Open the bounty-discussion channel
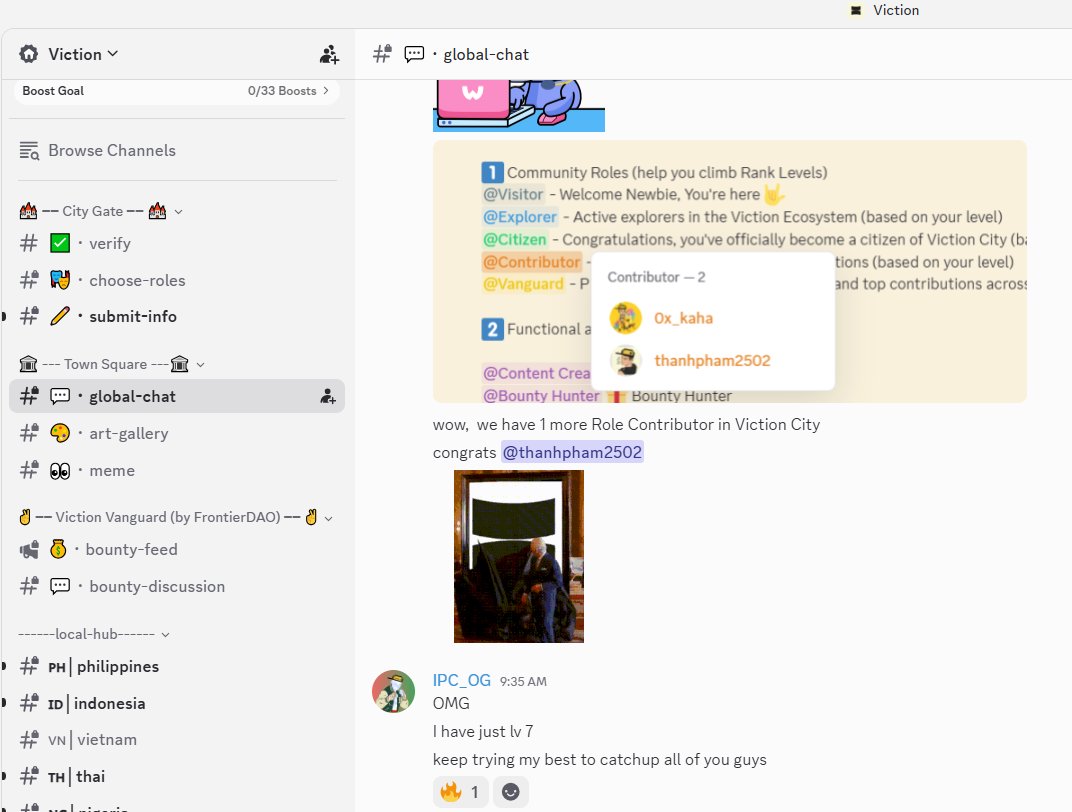 tap(176, 586)
